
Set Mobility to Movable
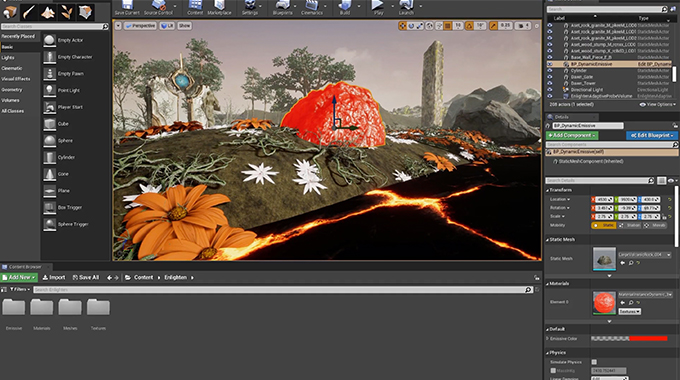tap(655, 225)
